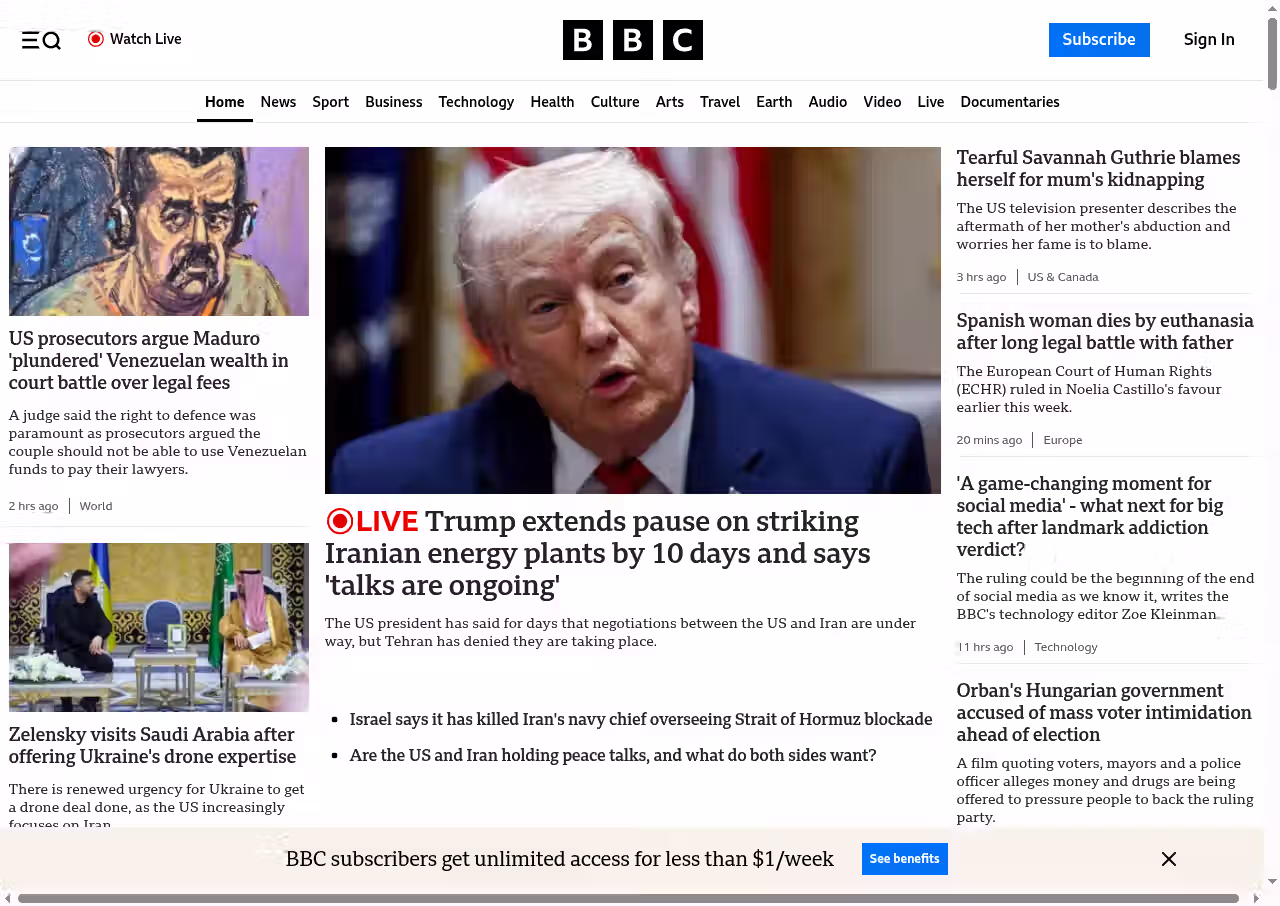Screen dimensions: 1280x906
Task: Open the Technology nav tab
Action: 476,102
